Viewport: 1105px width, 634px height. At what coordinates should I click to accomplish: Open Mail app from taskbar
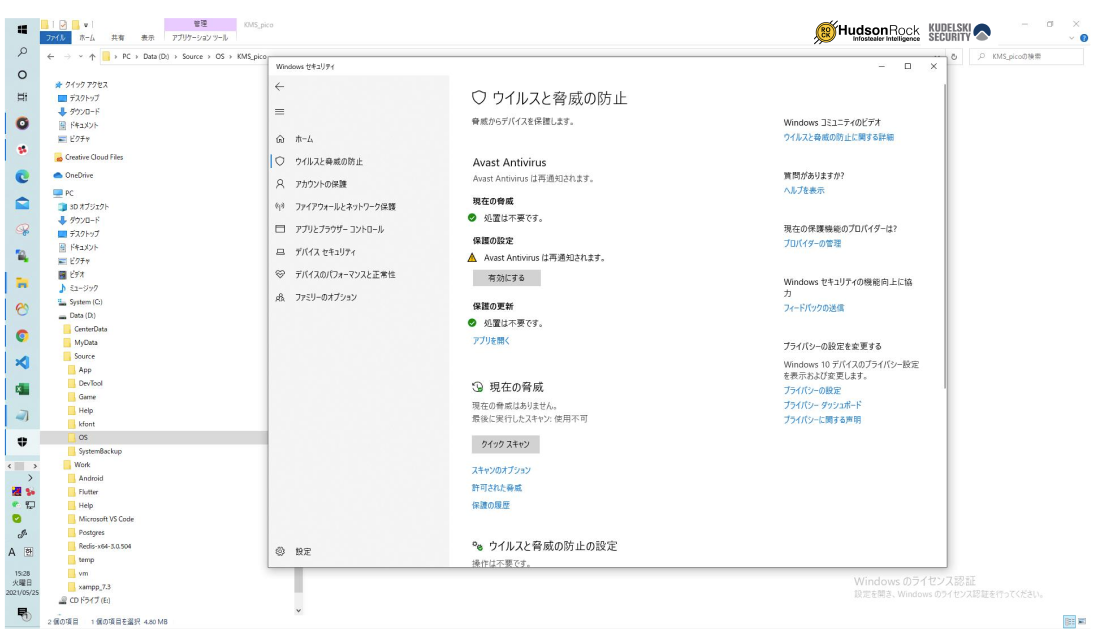coord(23,203)
